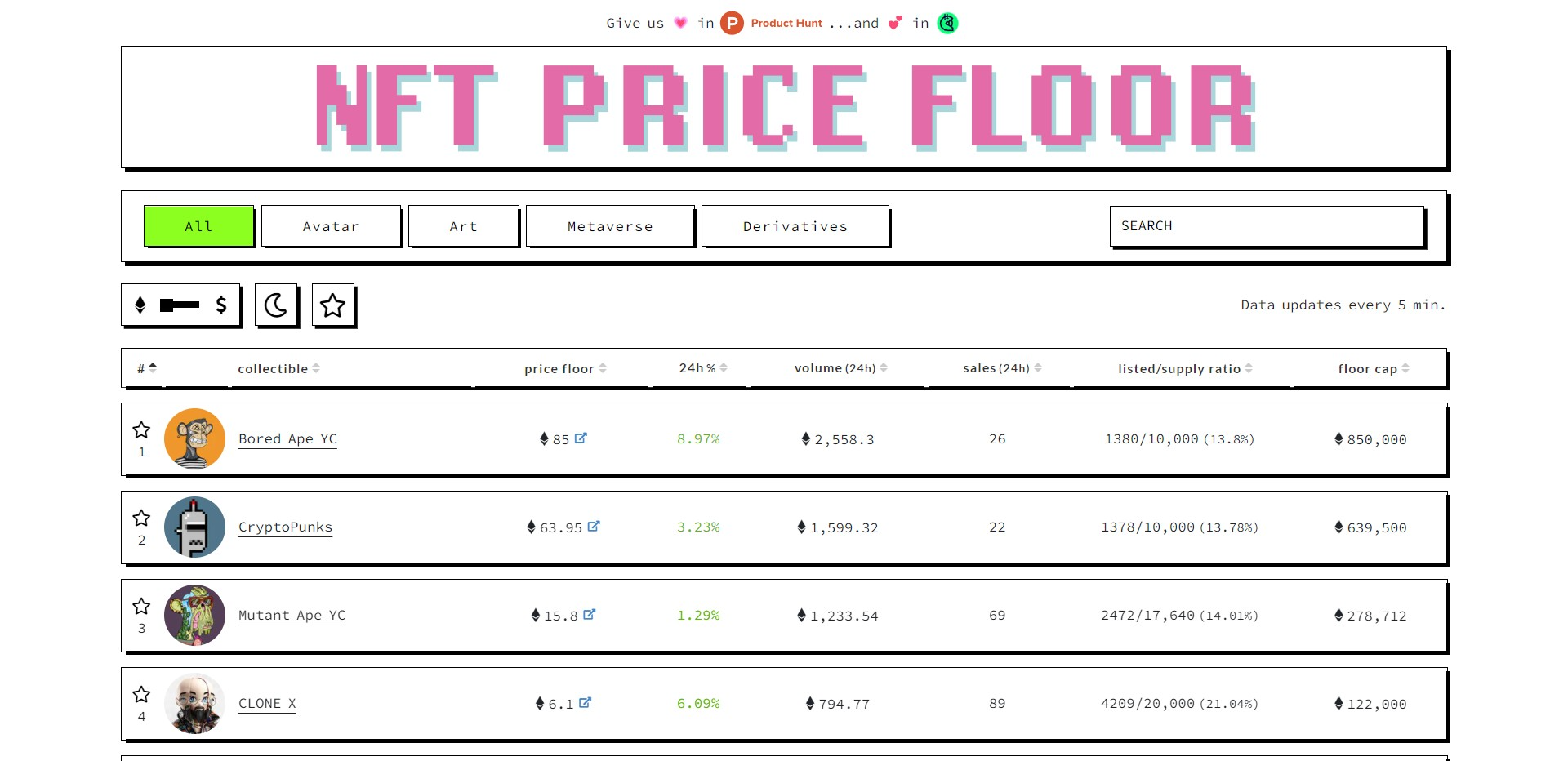This screenshot has width=1568, height=761.
Task: Favorite Mutant Ape YC with its star
Action: click(141, 606)
